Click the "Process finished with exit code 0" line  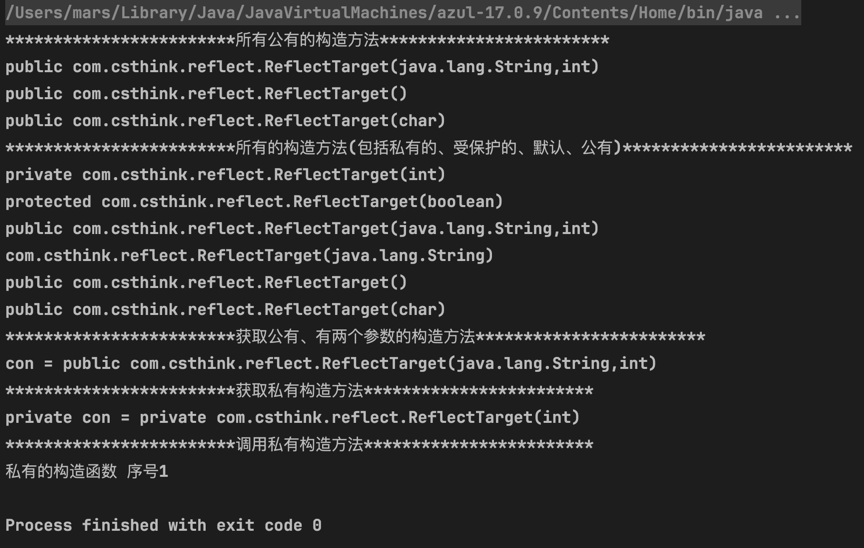pos(163,525)
